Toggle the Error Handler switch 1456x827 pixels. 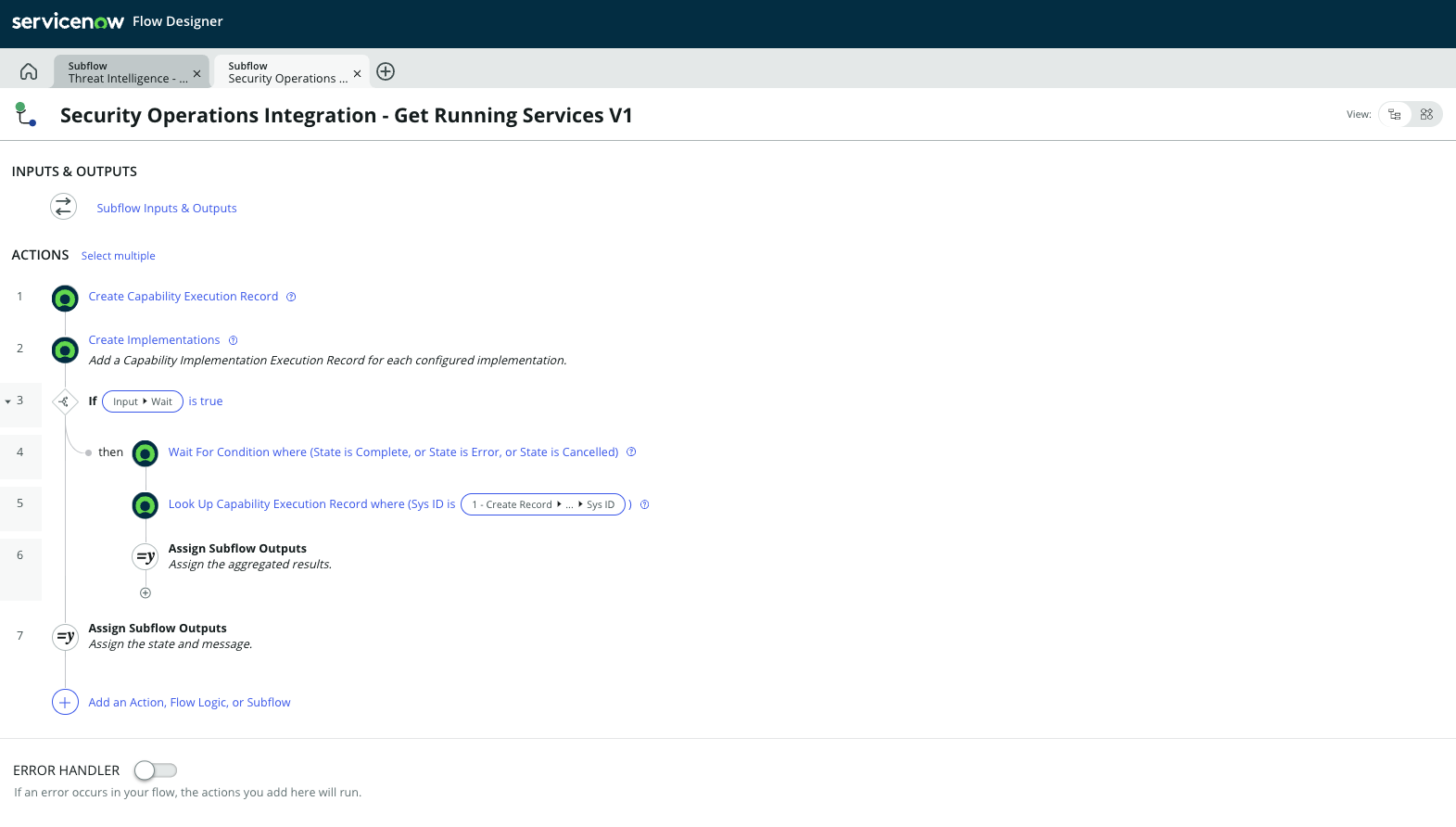155,770
